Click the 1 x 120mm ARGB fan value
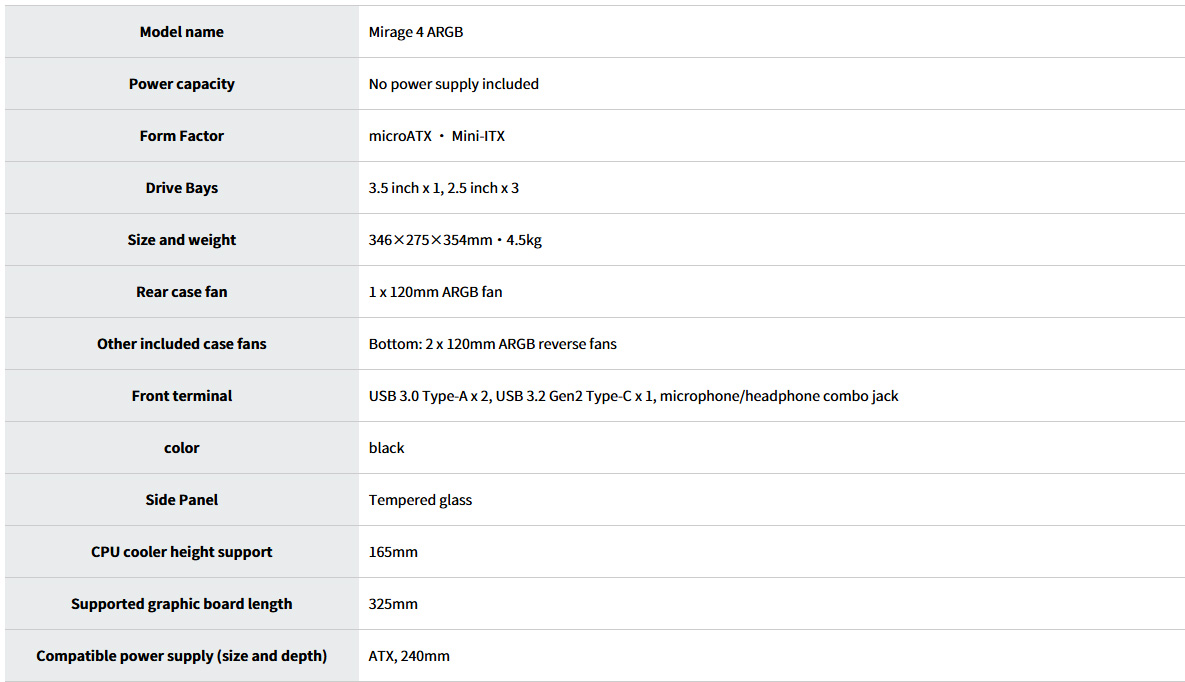Image resolution: width=1185 pixels, height=682 pixels. tap(435, 292)
